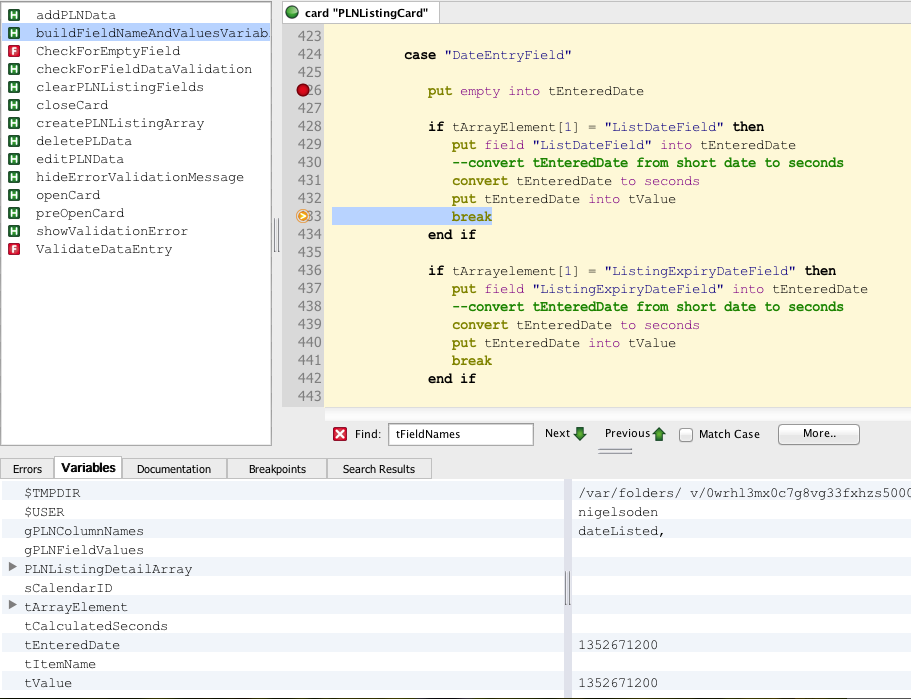Click the F icon beside CheckForEmptyField
The height and width of the screenshot is (699, 911).
click(15, 51)
